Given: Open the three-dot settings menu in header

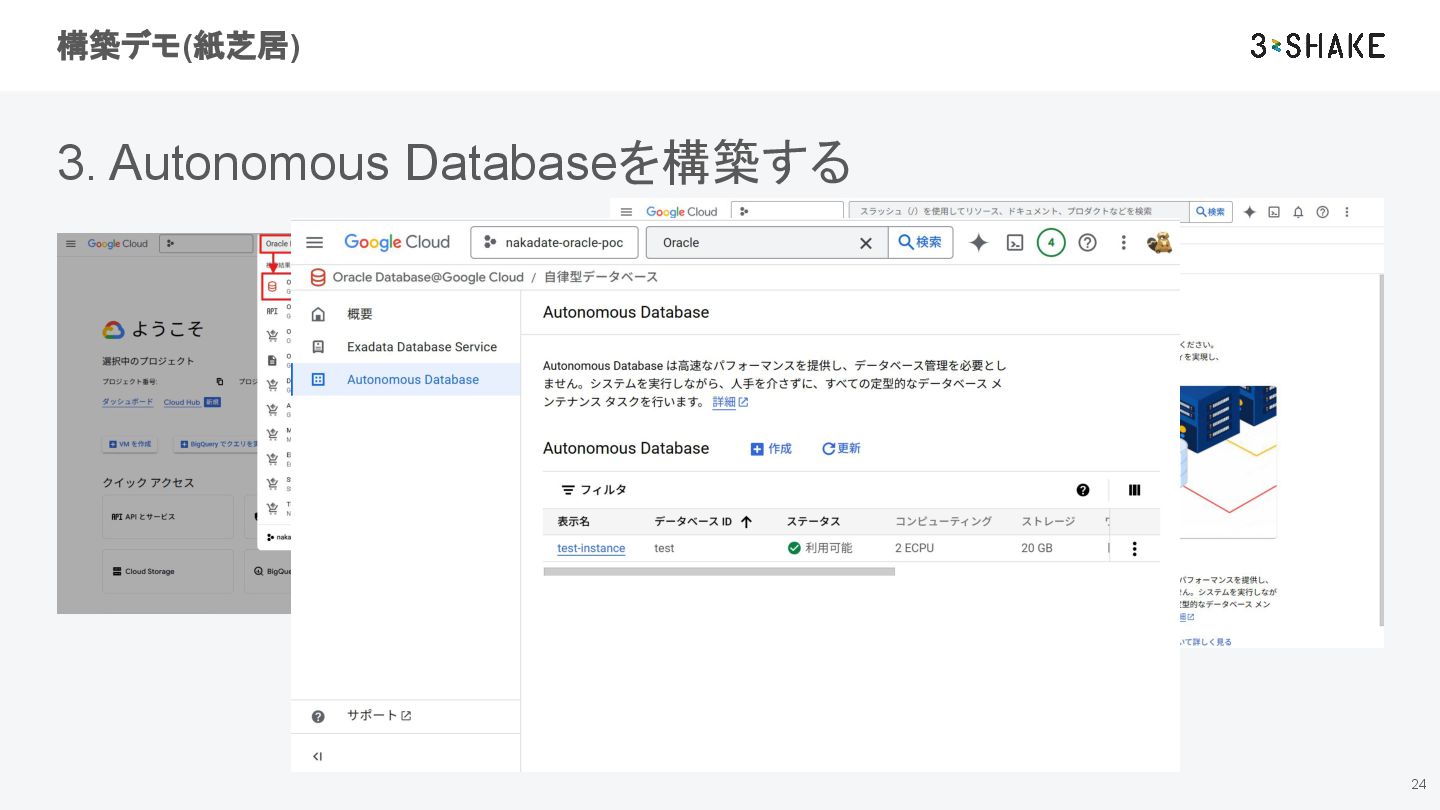Looking at the screenshot, I should (1123, 242).
